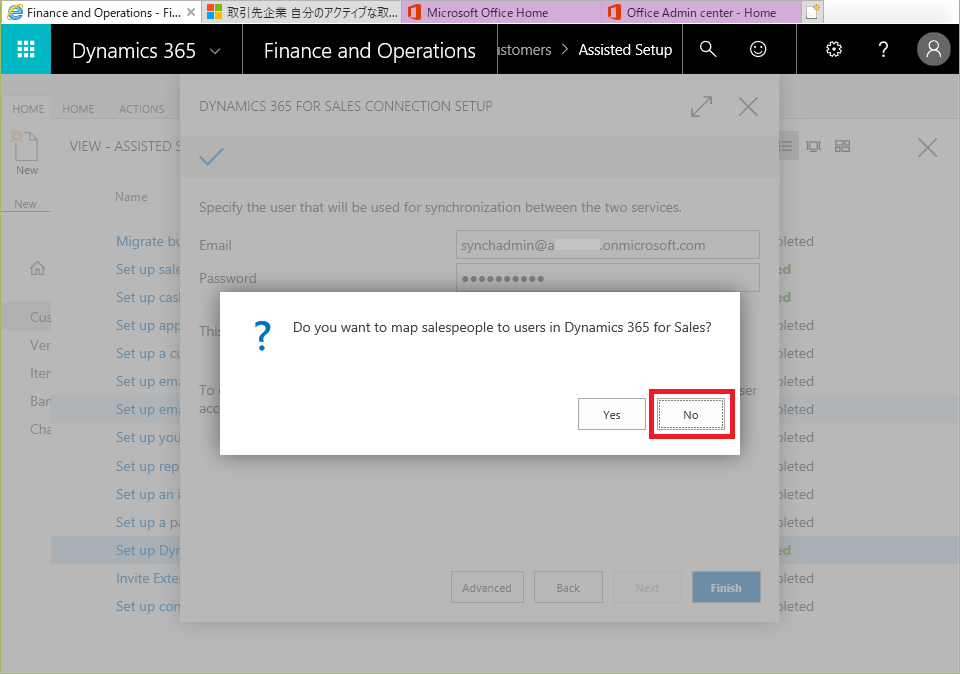Screen dimensions: 960x674
Task: Open the Dynamics 365 app launcher waffle
Action: tap(26, 49)
